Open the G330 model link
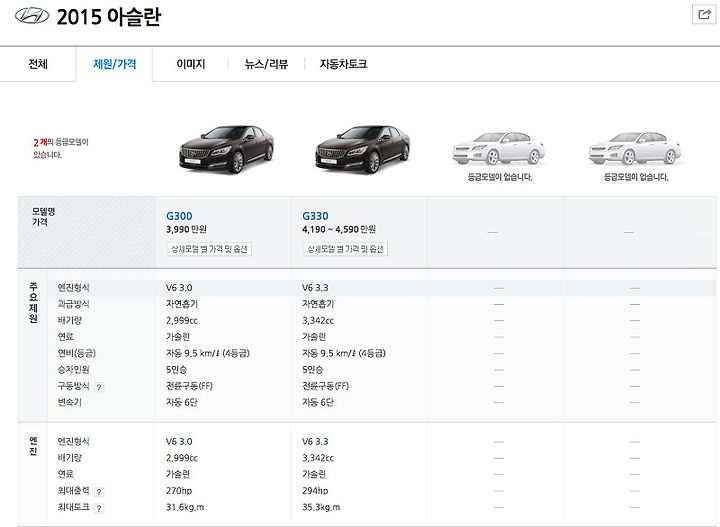Viewport: 720px width, 527px height. pos(315,216)
